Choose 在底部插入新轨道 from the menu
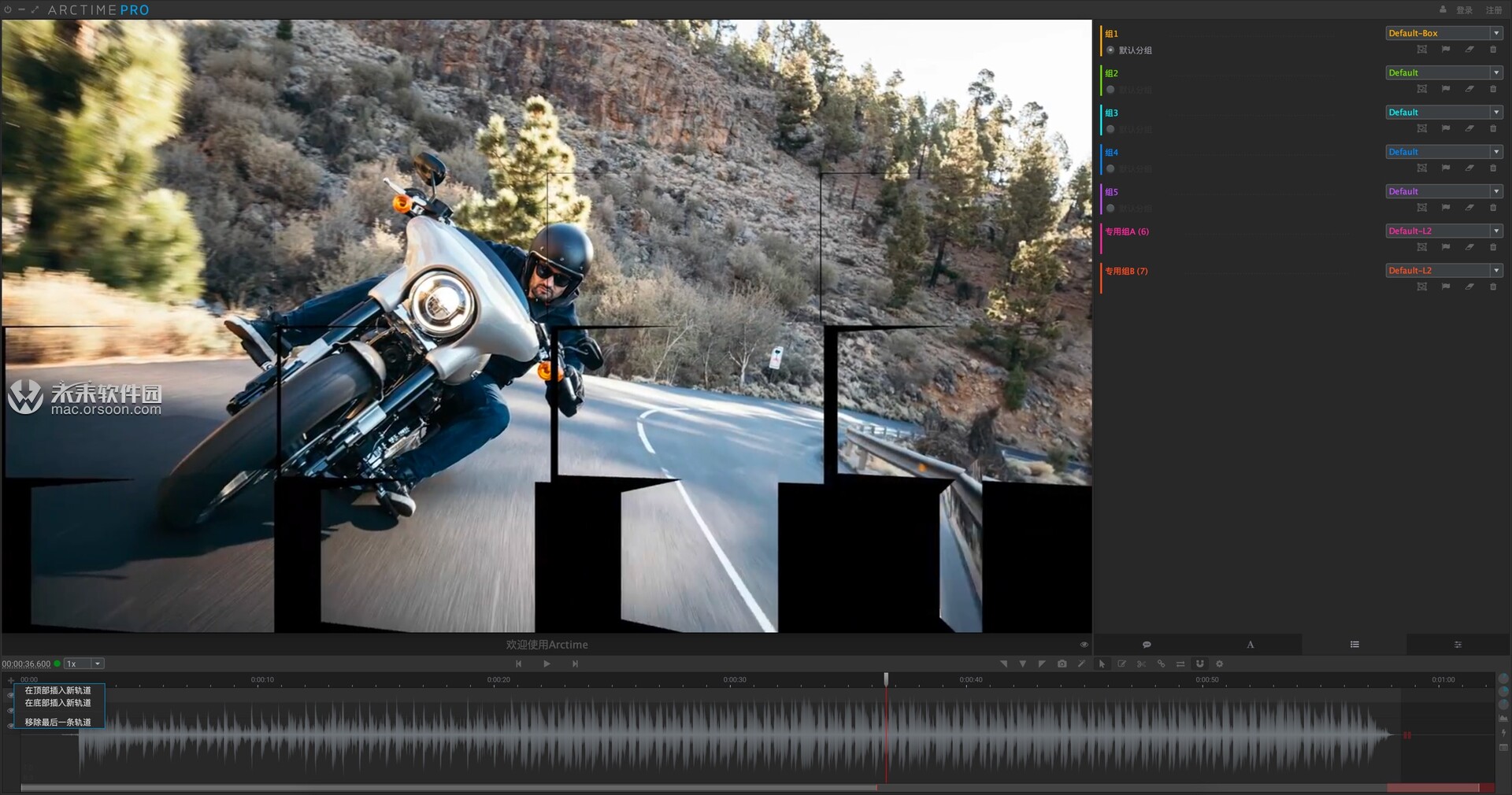This screenshot has width=1512, height=795. 58,703
